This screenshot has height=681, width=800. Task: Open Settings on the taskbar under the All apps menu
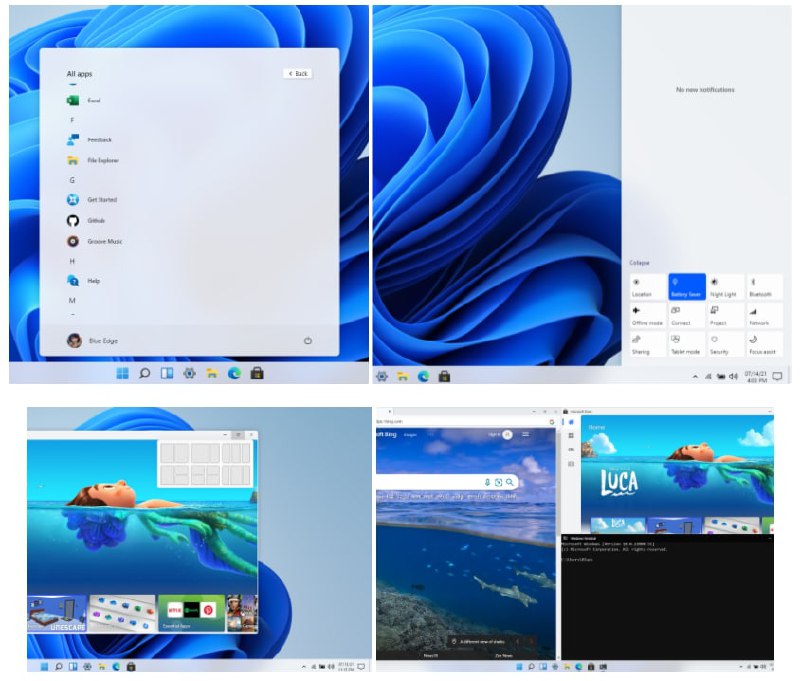[189, 373]
